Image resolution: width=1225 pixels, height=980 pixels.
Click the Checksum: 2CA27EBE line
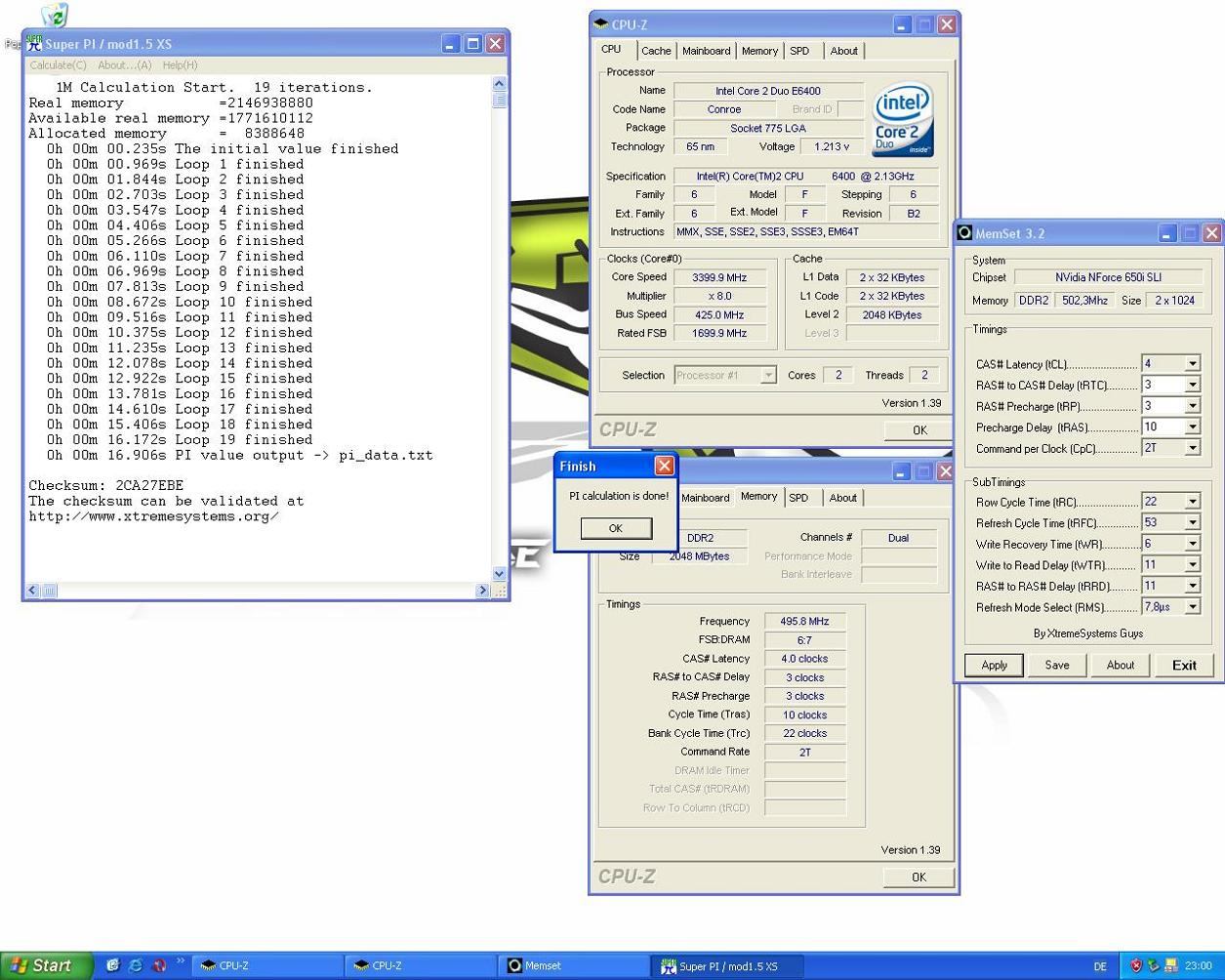pyautogui.click(x=105, y=485)
